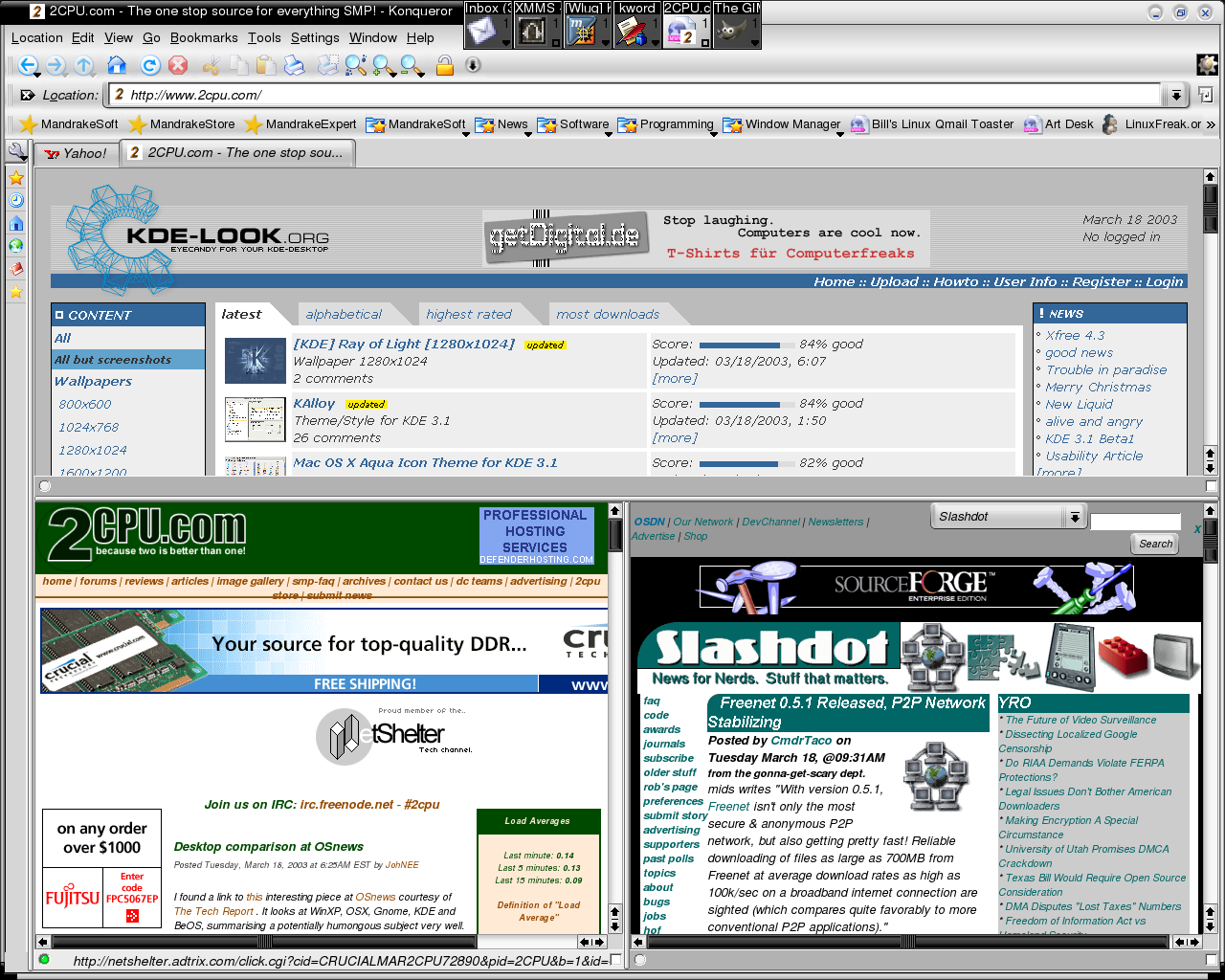
Task: Switch to The GIMP taskbar entry
Action: pos(737,24)
